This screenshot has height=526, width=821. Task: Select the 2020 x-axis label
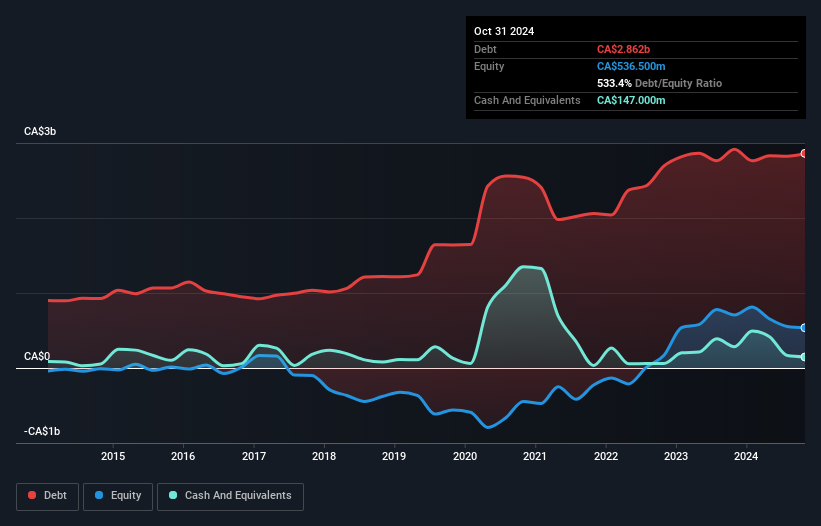[465, 456]
